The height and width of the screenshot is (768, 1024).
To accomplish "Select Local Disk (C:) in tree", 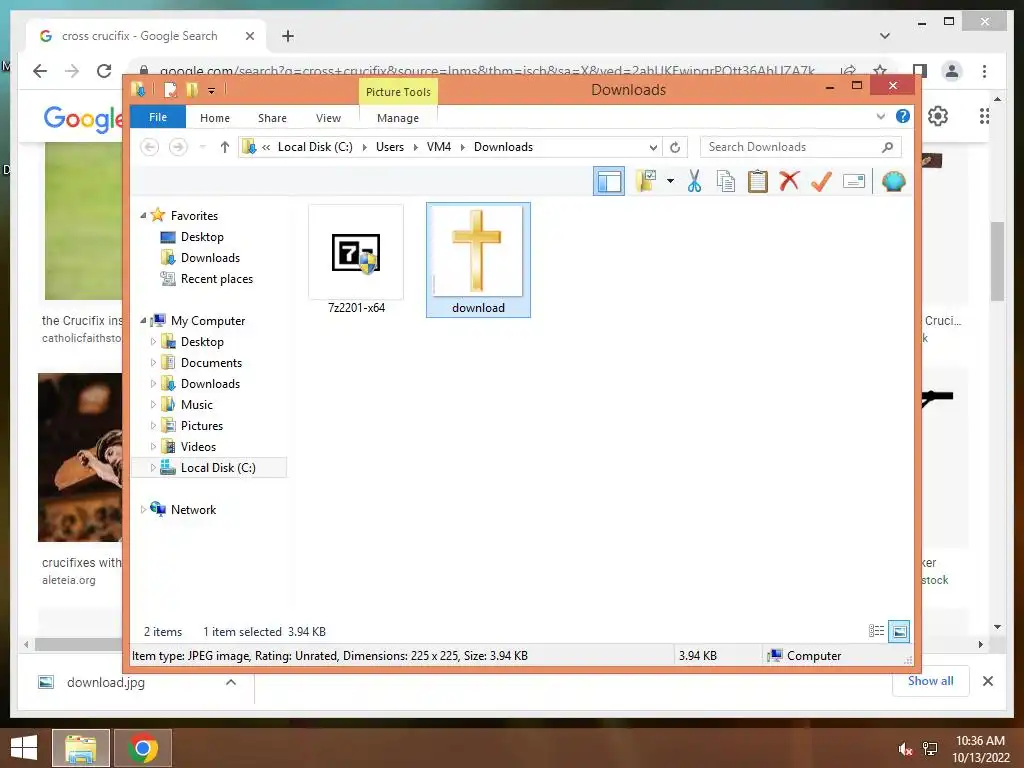I will click(218, 468).
